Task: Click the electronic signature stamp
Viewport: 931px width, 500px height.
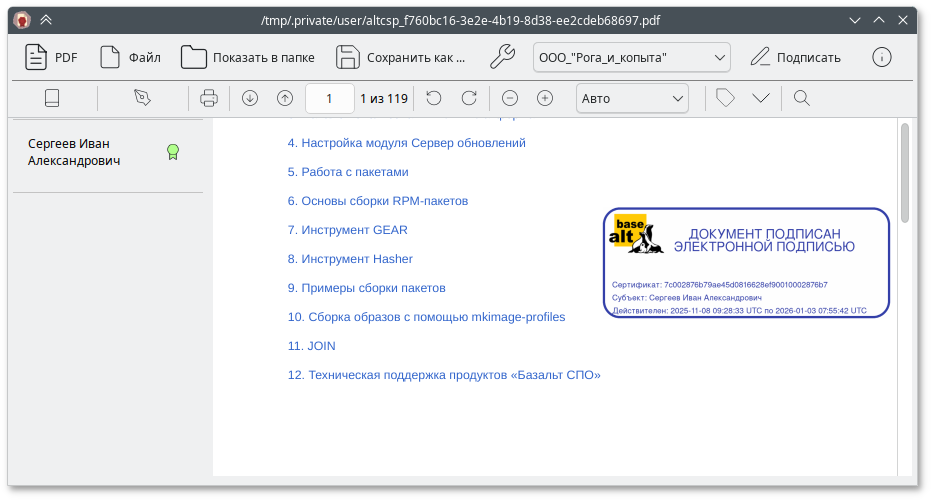Action: pyautogui.click(x=746, y=262)
